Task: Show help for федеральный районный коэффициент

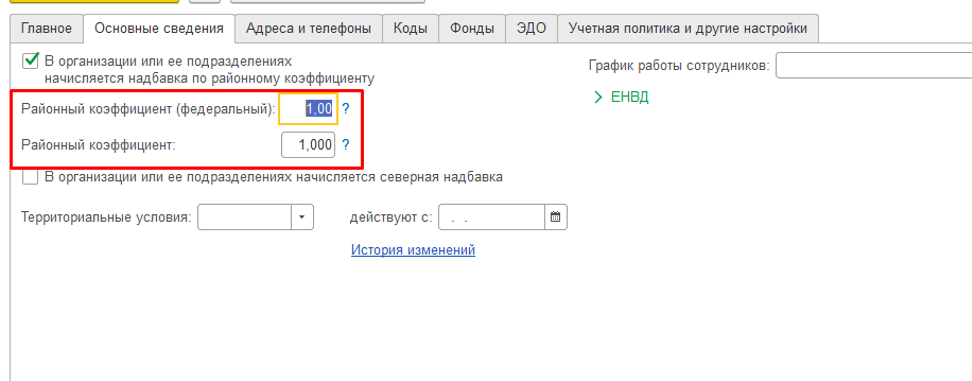Action: point(346,109)
